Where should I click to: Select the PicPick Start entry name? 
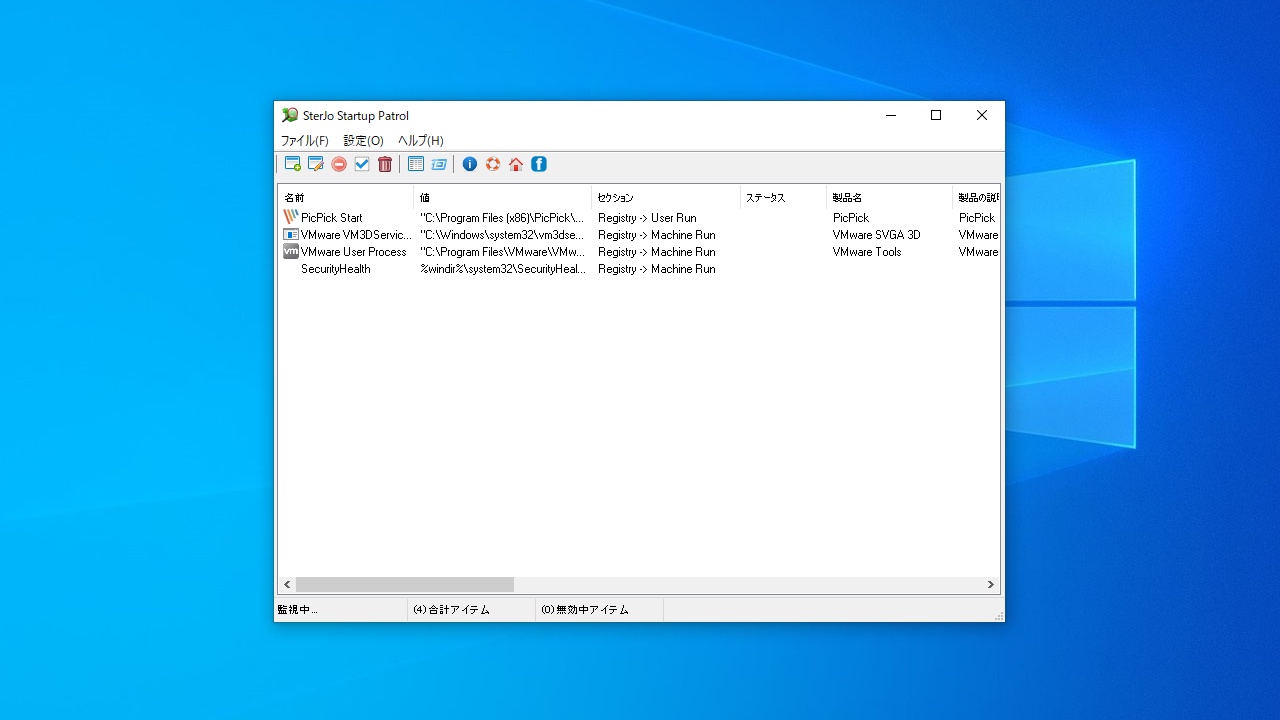pyautogui.click(x=332, y=218)
